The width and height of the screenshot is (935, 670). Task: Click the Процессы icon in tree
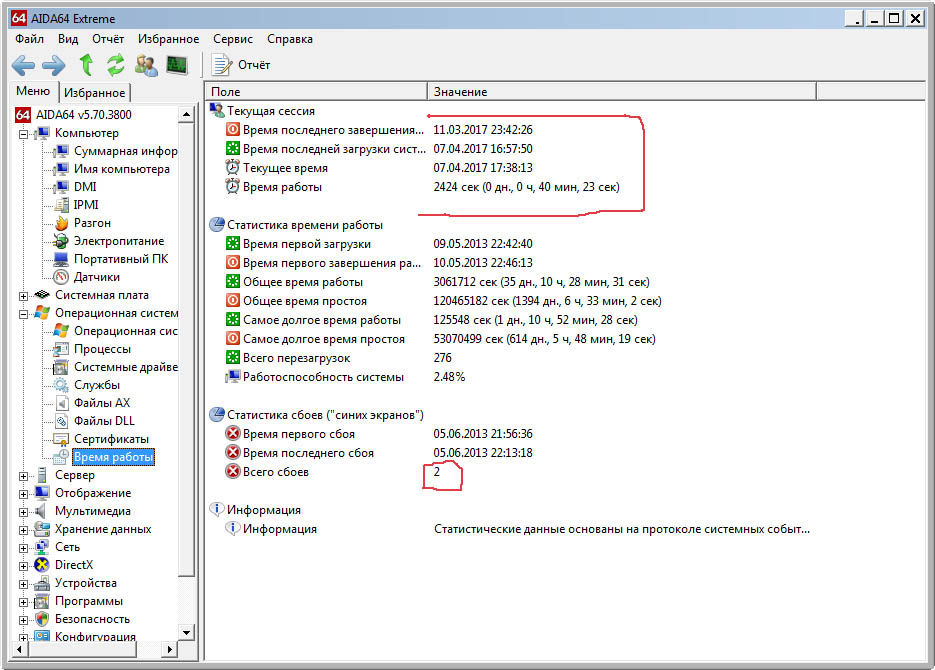coord(61,349)
